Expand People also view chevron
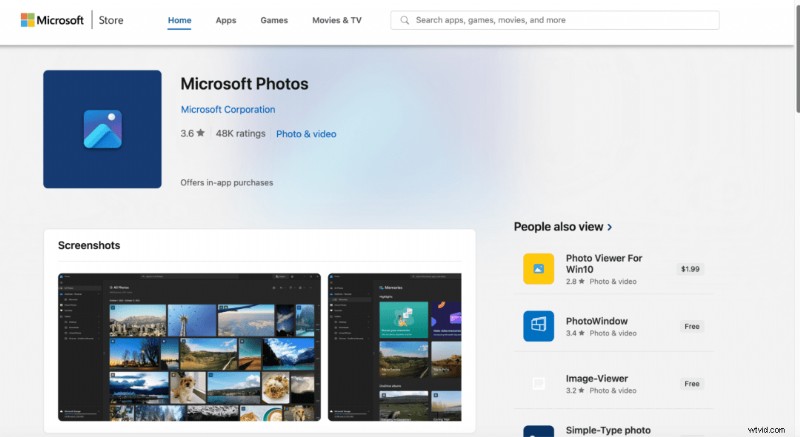800x437 pixels. coord(610,227)
